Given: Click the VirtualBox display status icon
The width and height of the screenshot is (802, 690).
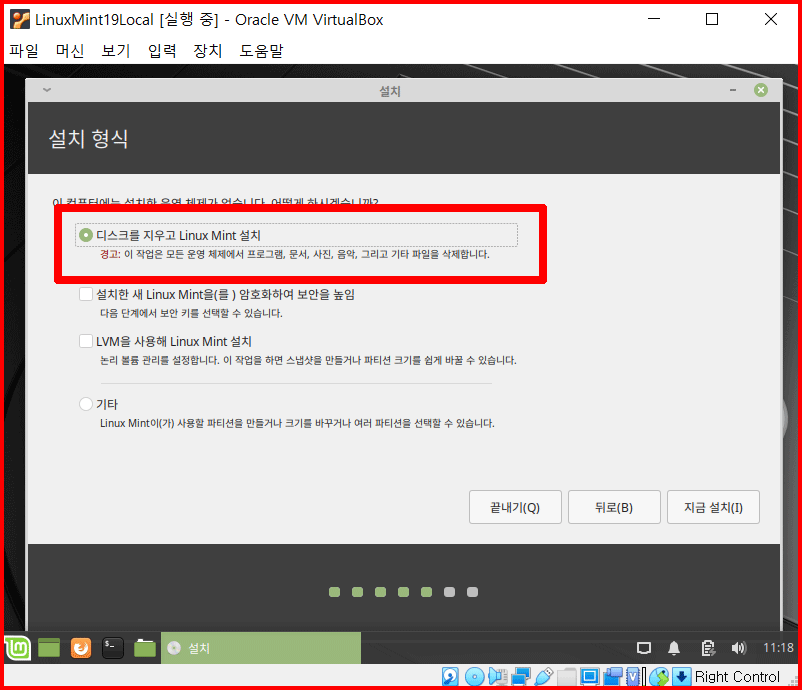Looking at the screenshot, I should tap(589, 677).
